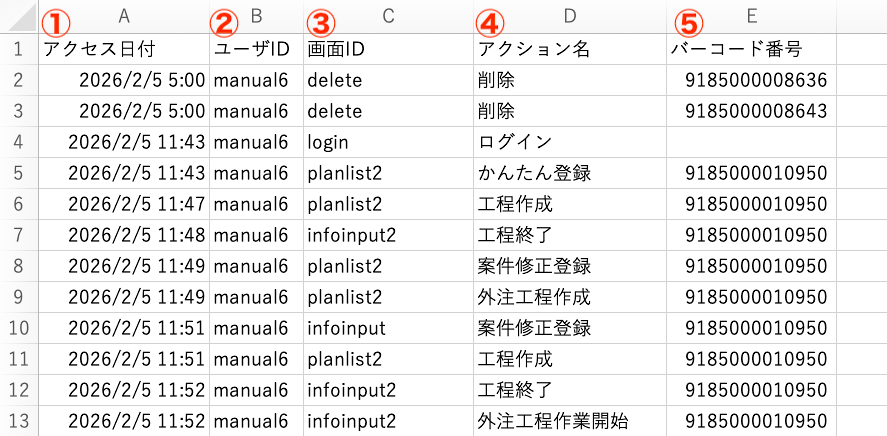Click barcode cell 9185000008636
The height and width of the screenshot is (436, 887).
756,80
